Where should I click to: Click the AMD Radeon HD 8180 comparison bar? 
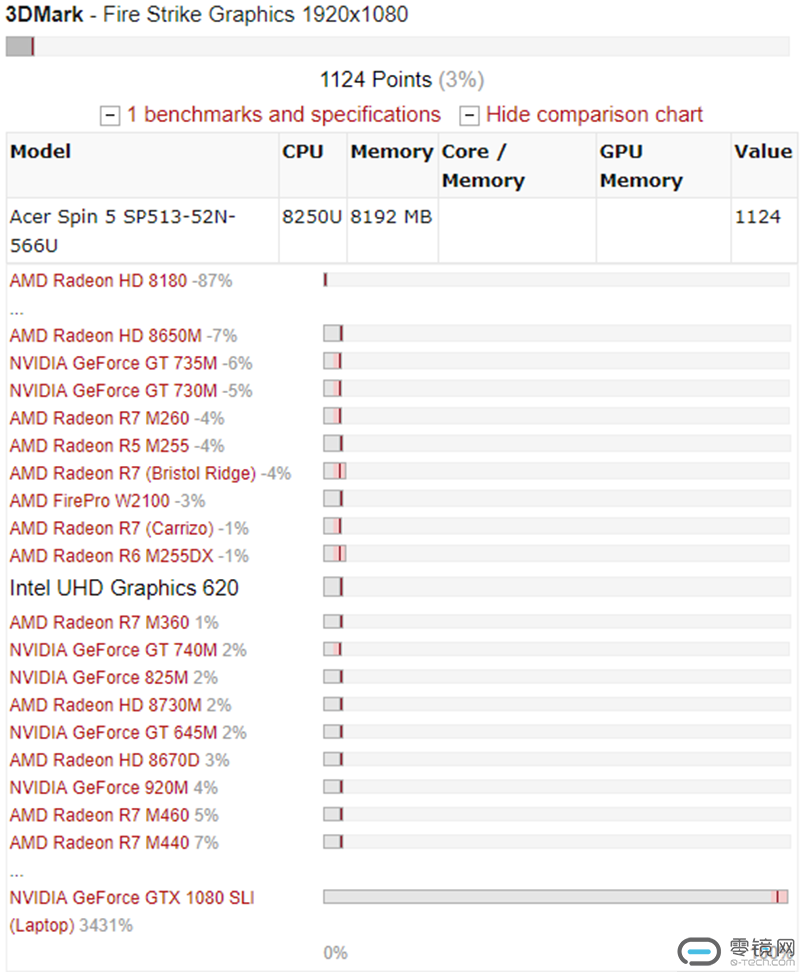[x=556, y=280]
